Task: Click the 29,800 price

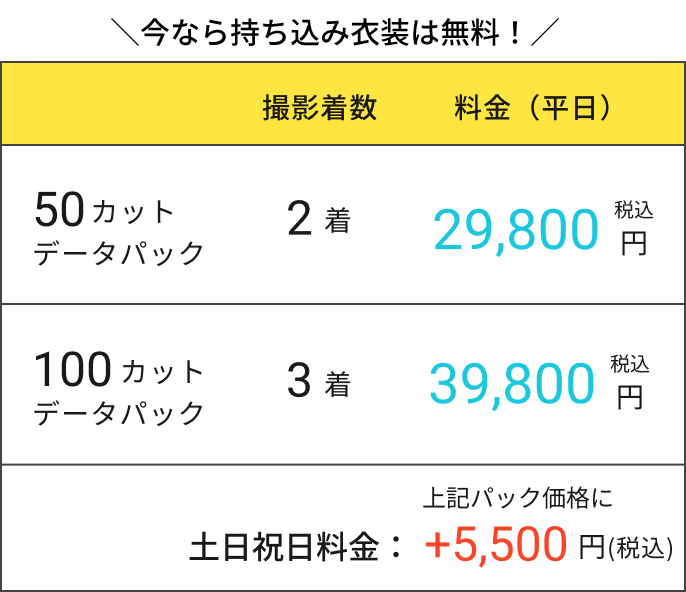Action: (515, 231)
